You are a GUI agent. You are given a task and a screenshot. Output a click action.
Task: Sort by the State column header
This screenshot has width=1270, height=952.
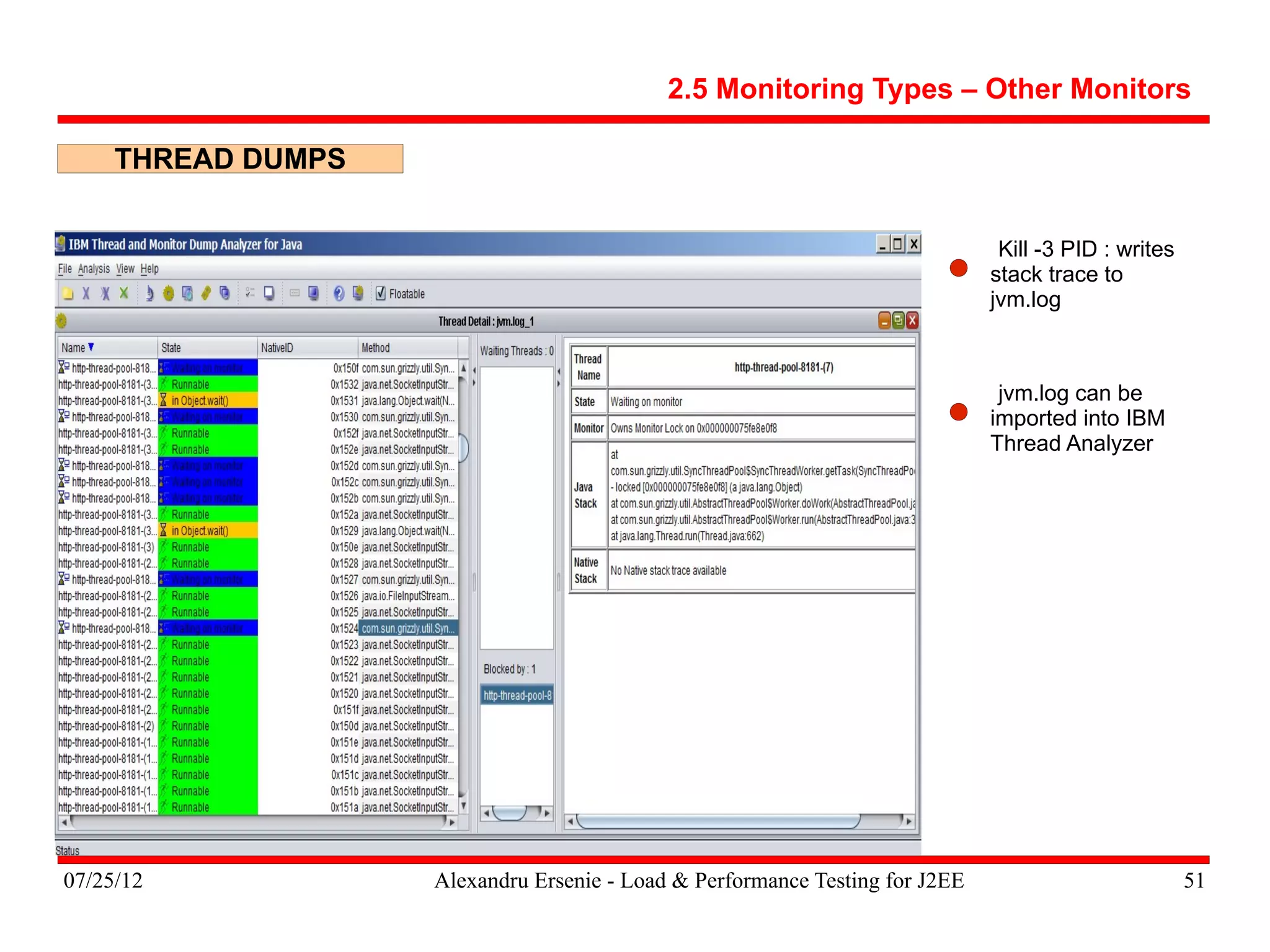(207, 347)
